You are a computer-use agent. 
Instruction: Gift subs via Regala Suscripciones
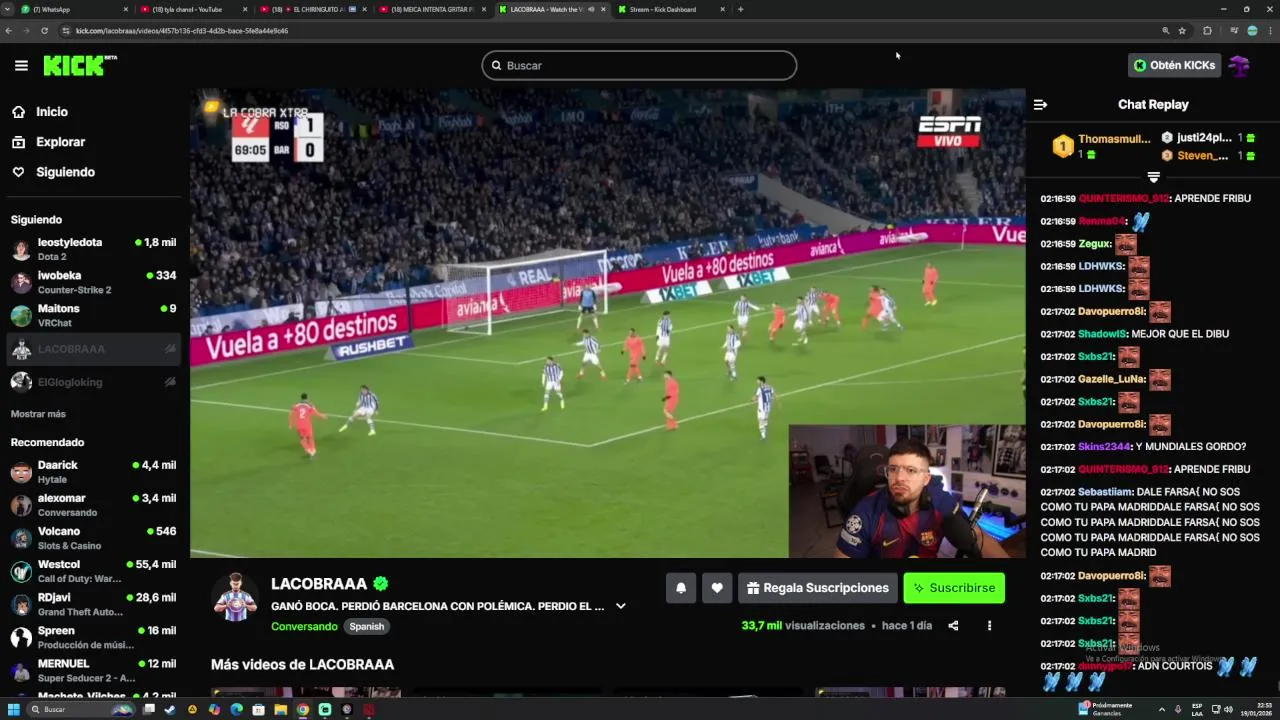818,588
